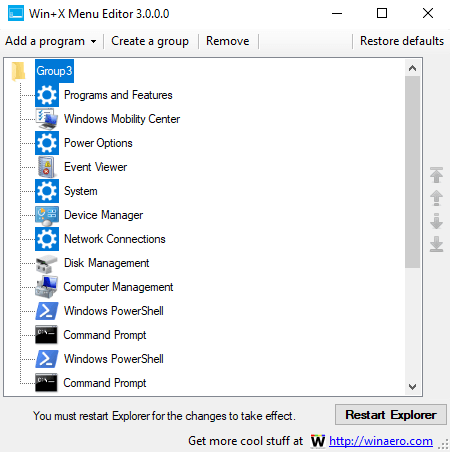Click the Group3 folder icon
The height and width of the screenshot is (452, 450).
pyautogui.click(x=18, y=71)
